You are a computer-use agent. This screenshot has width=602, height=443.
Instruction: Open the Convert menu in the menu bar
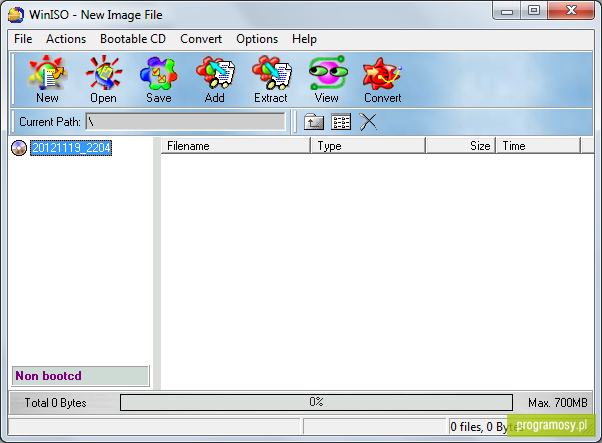[x=201, y=39]
